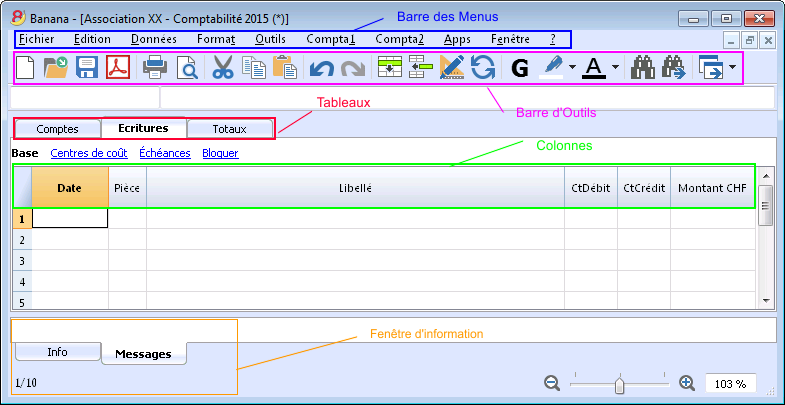Image resolution: width=785 pixels, height=405 pixels.
Task: Select row 3 header
Action: click(x=22, y=261)
